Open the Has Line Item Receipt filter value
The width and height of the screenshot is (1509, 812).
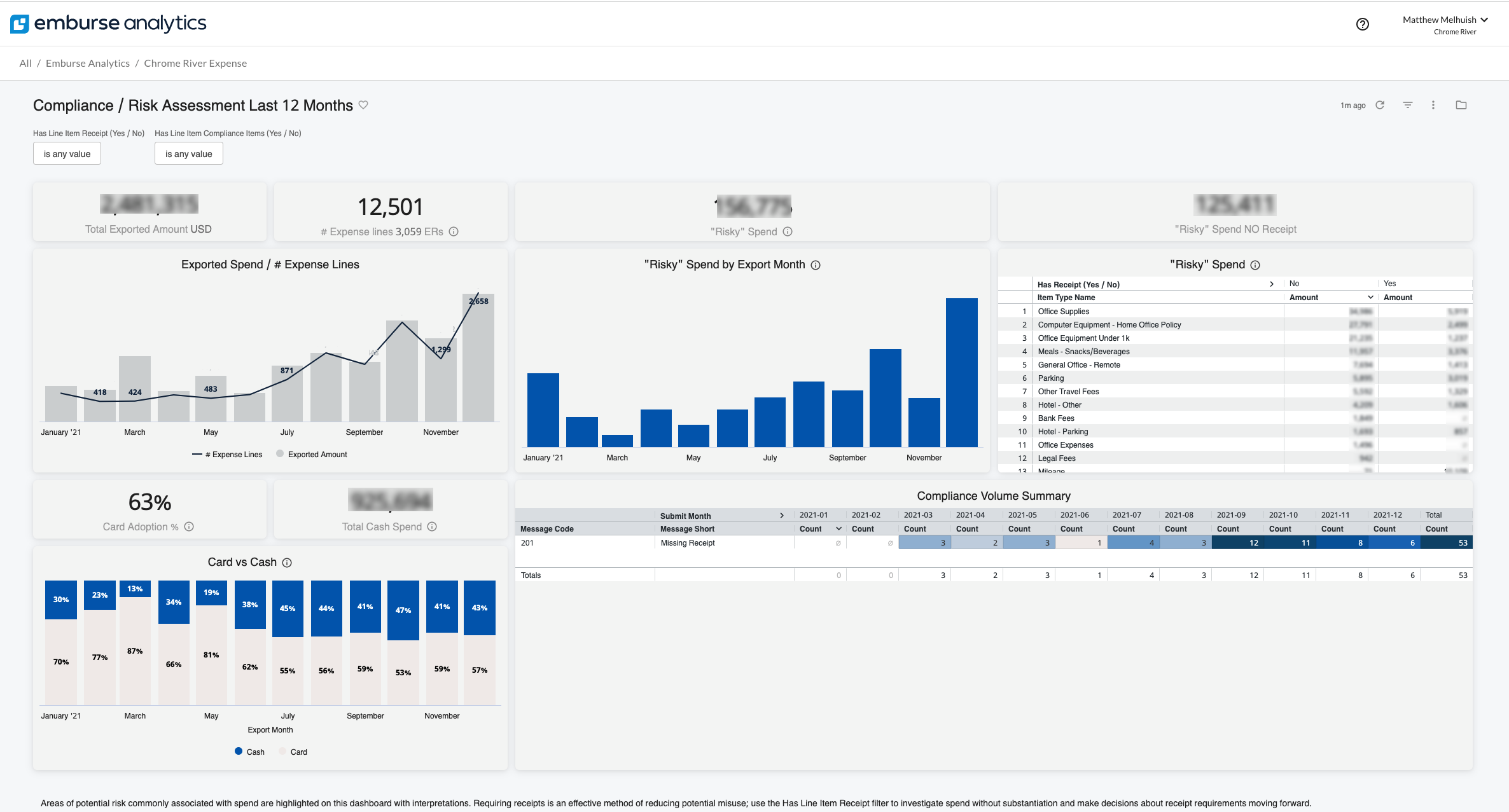[67, 154]
